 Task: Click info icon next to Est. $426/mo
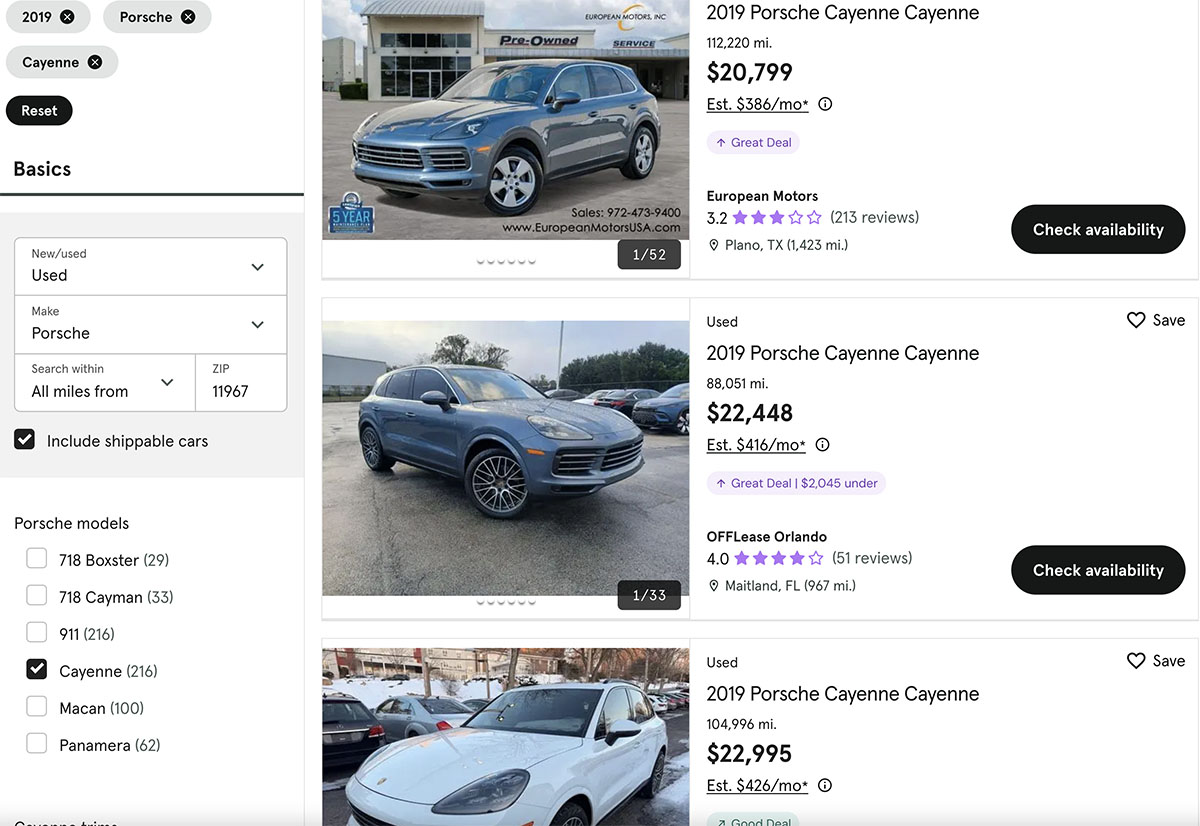[x=825, y=785]
